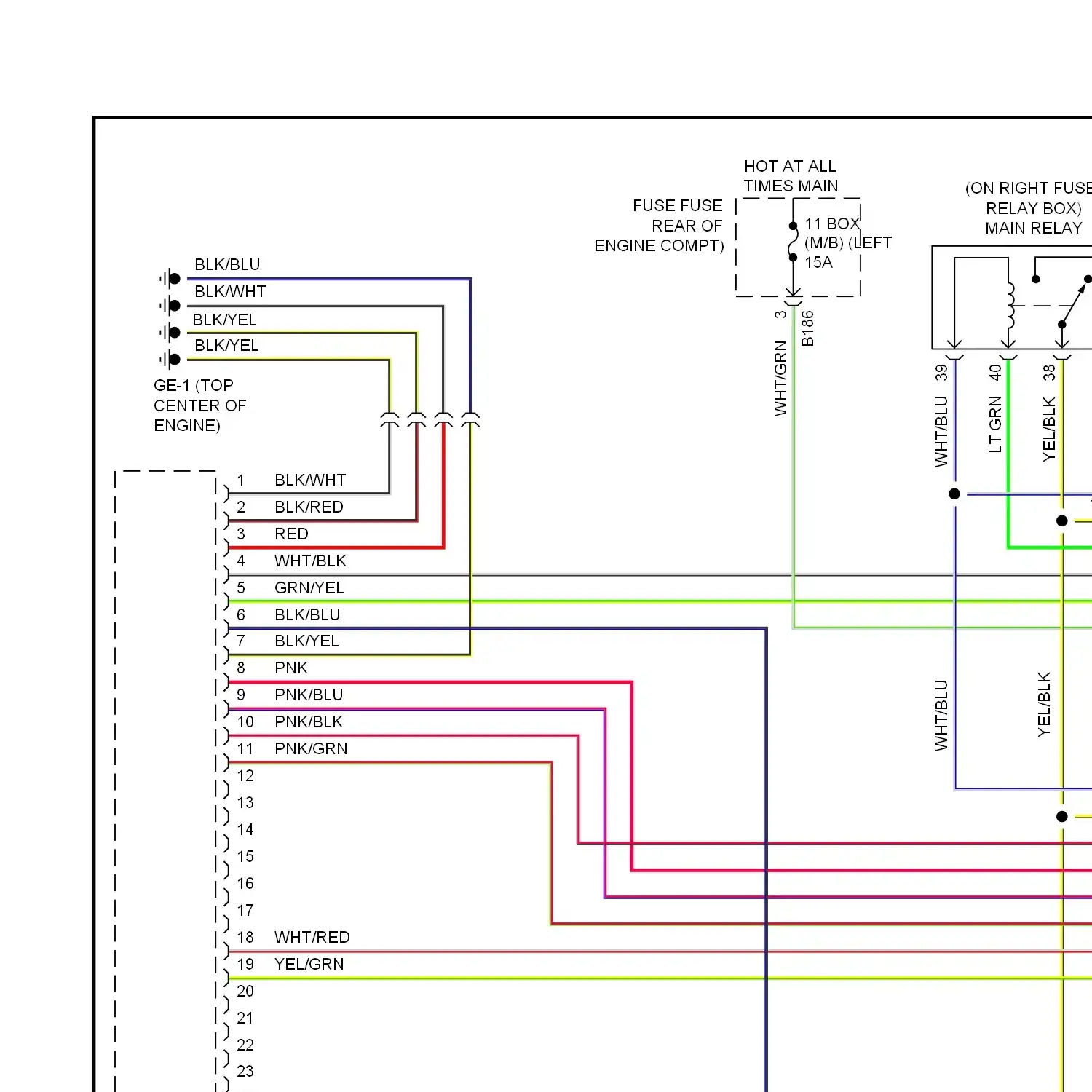
Task: Select the lower YEL/BLK vertical wire label
Action: (x=1044, y=705)
